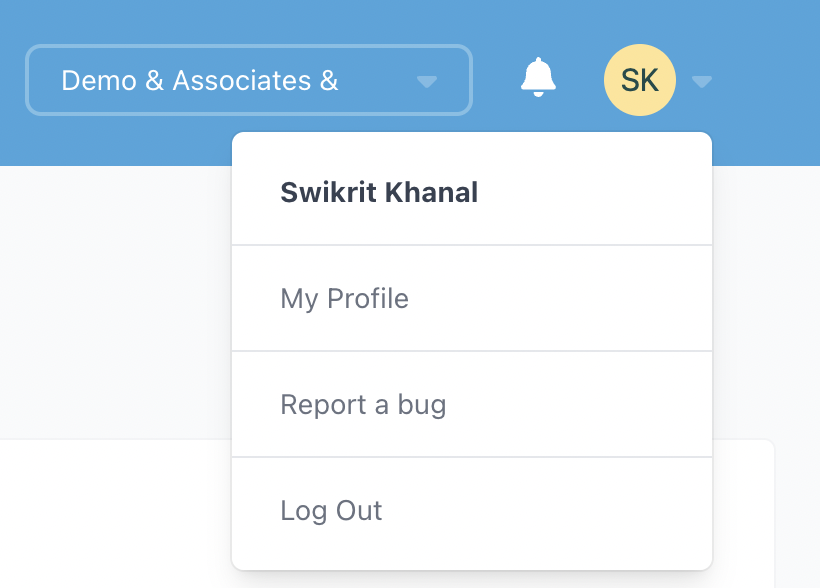Click the small triangle beside SK avatar

point(702,82)
